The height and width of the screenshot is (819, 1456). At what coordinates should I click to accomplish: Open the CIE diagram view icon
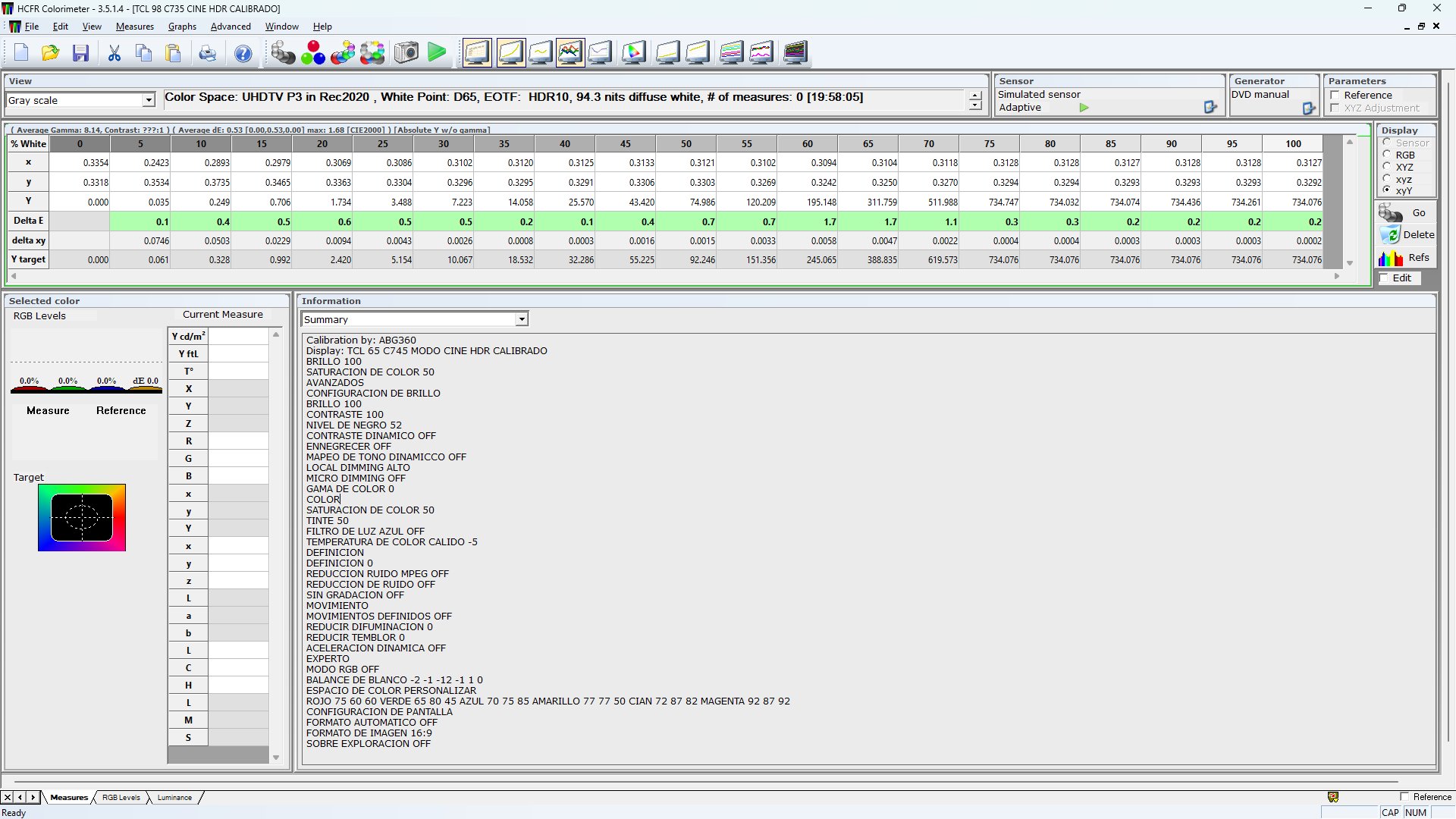[x=634, y=52]
